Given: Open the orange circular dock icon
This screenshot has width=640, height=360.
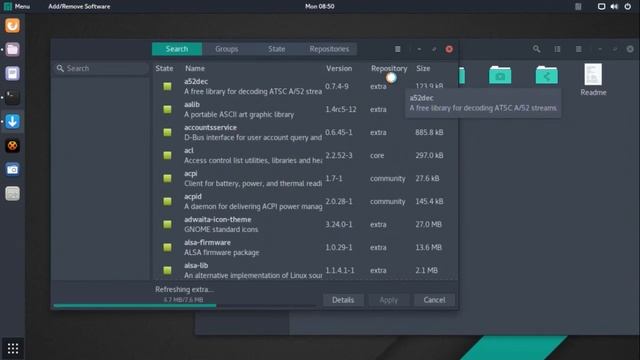Looking at the screenshot, I should pyautogui.click(x=12, y=145).
